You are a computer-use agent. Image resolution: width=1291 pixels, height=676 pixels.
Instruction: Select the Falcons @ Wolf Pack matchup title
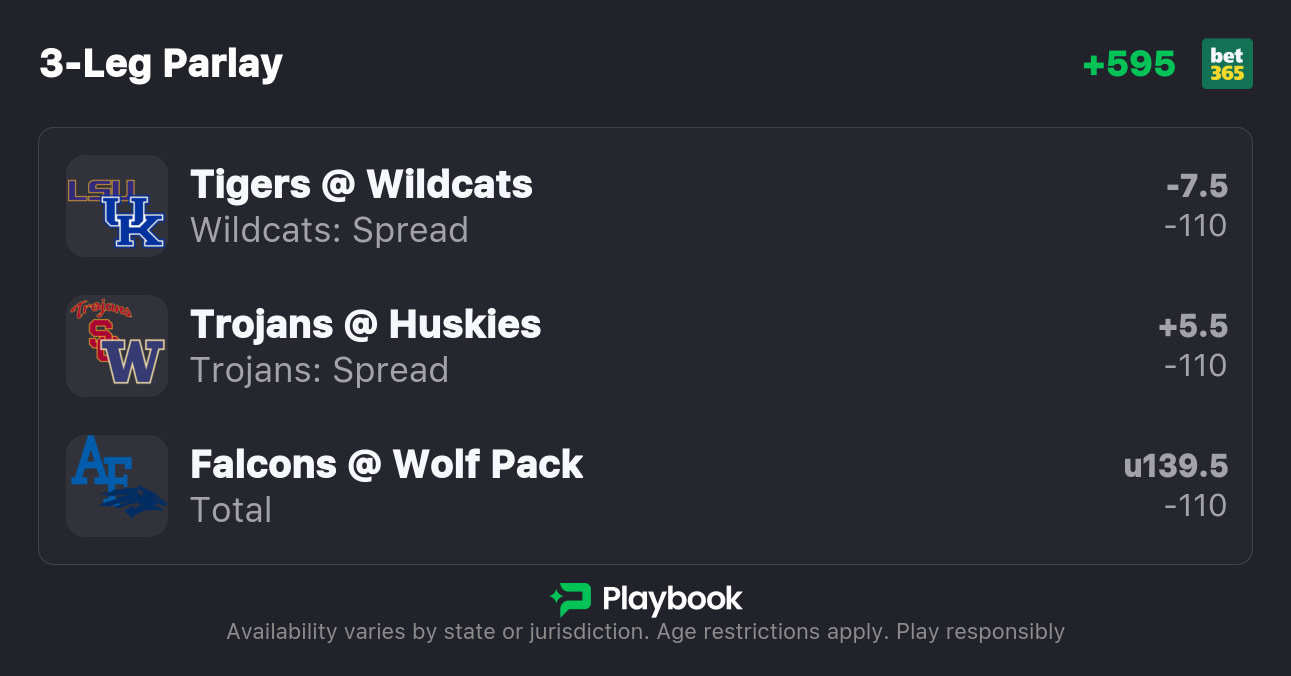point(386,464)
